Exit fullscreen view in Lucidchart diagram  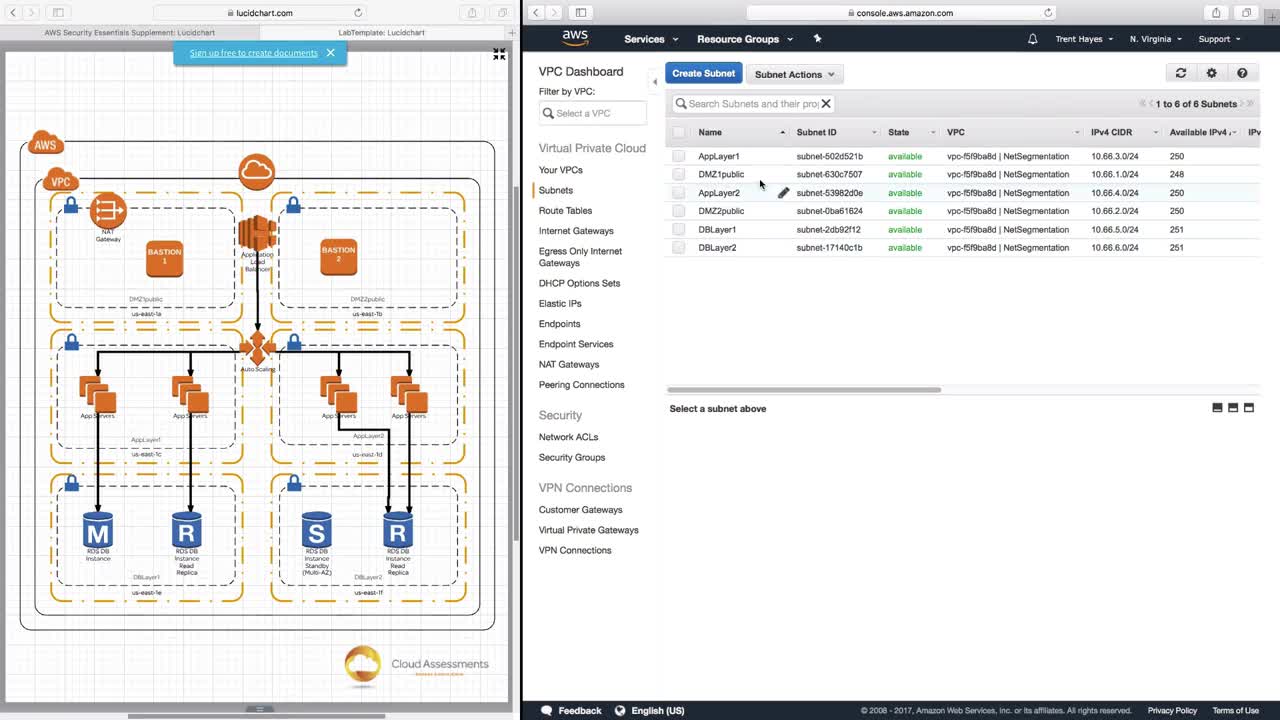[499, 55]
